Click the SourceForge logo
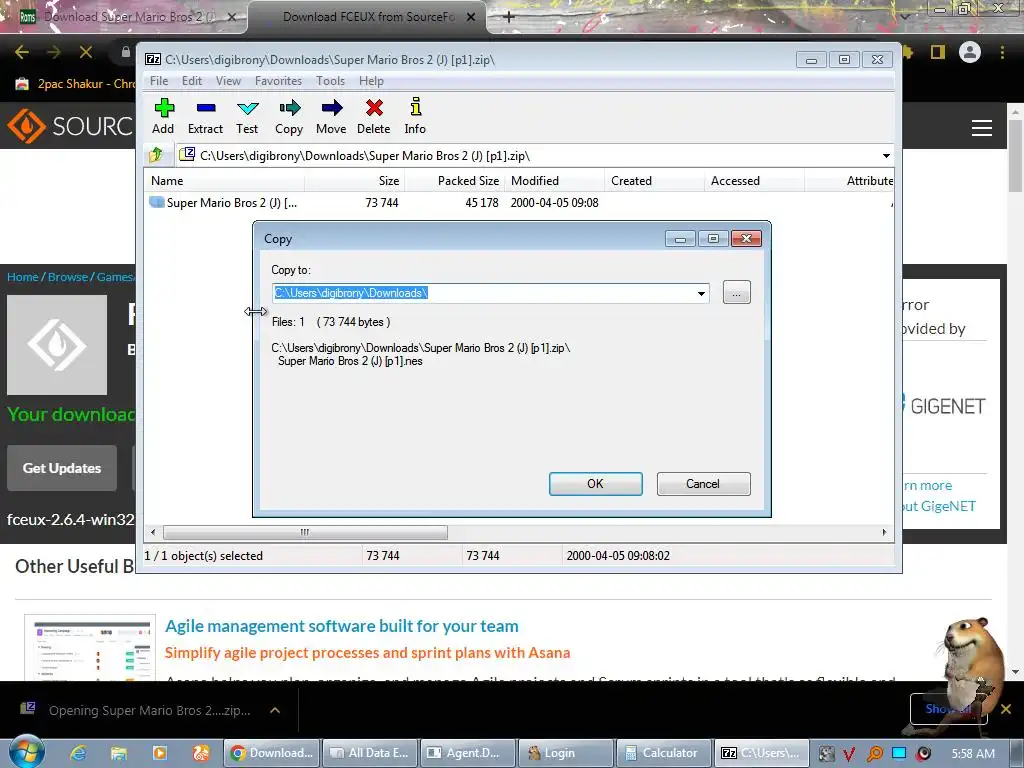 (70, 126)
